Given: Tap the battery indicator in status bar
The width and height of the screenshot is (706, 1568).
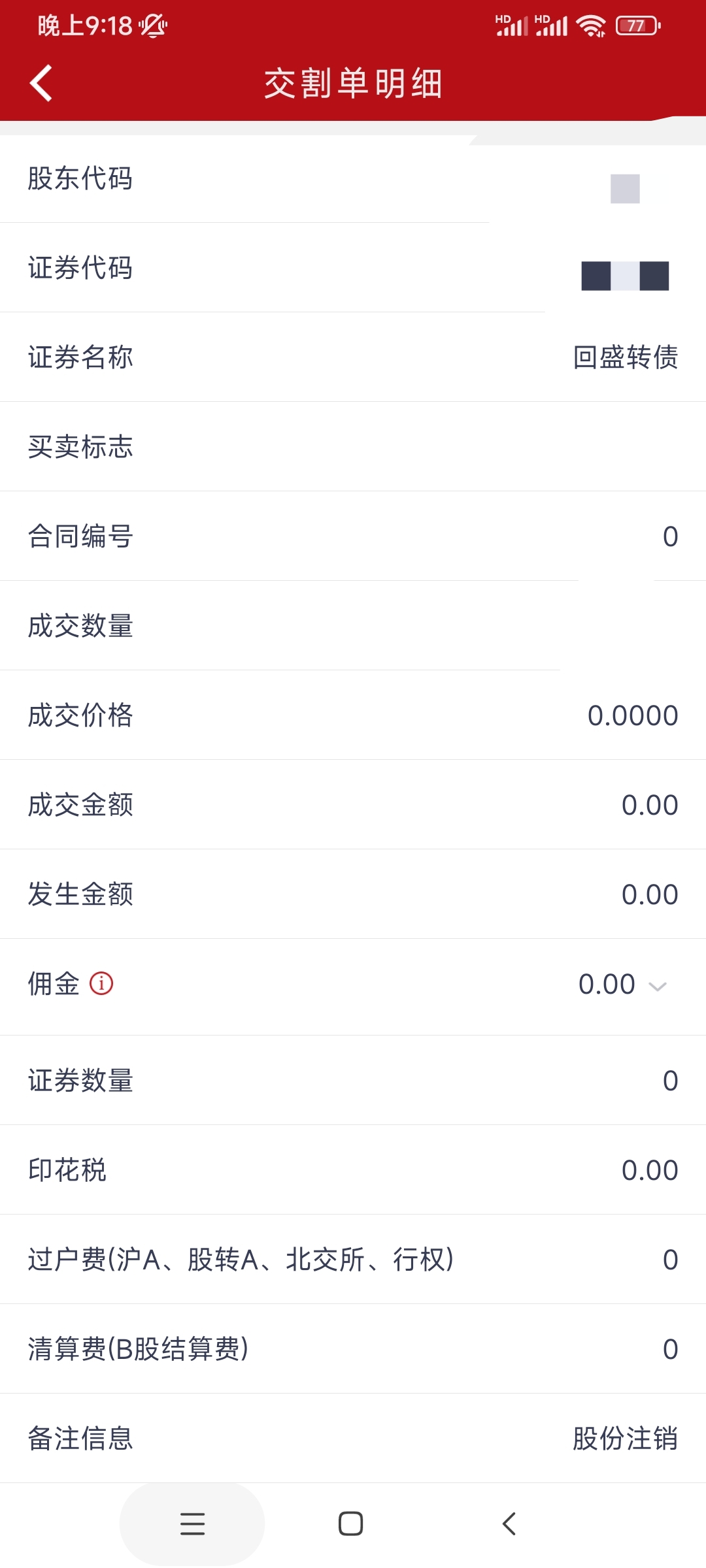Looking at the screenshot, I should pyautogui.click(x=637, y=26).
